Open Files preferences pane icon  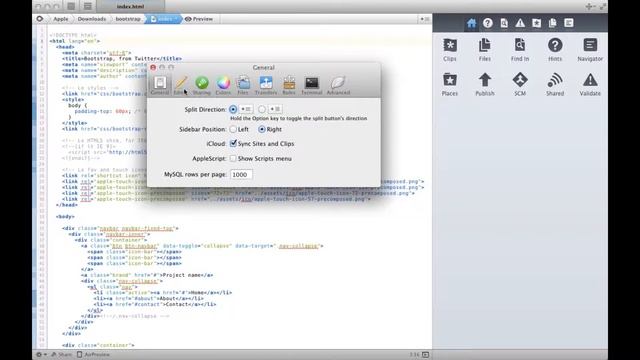tap(243, 85)
